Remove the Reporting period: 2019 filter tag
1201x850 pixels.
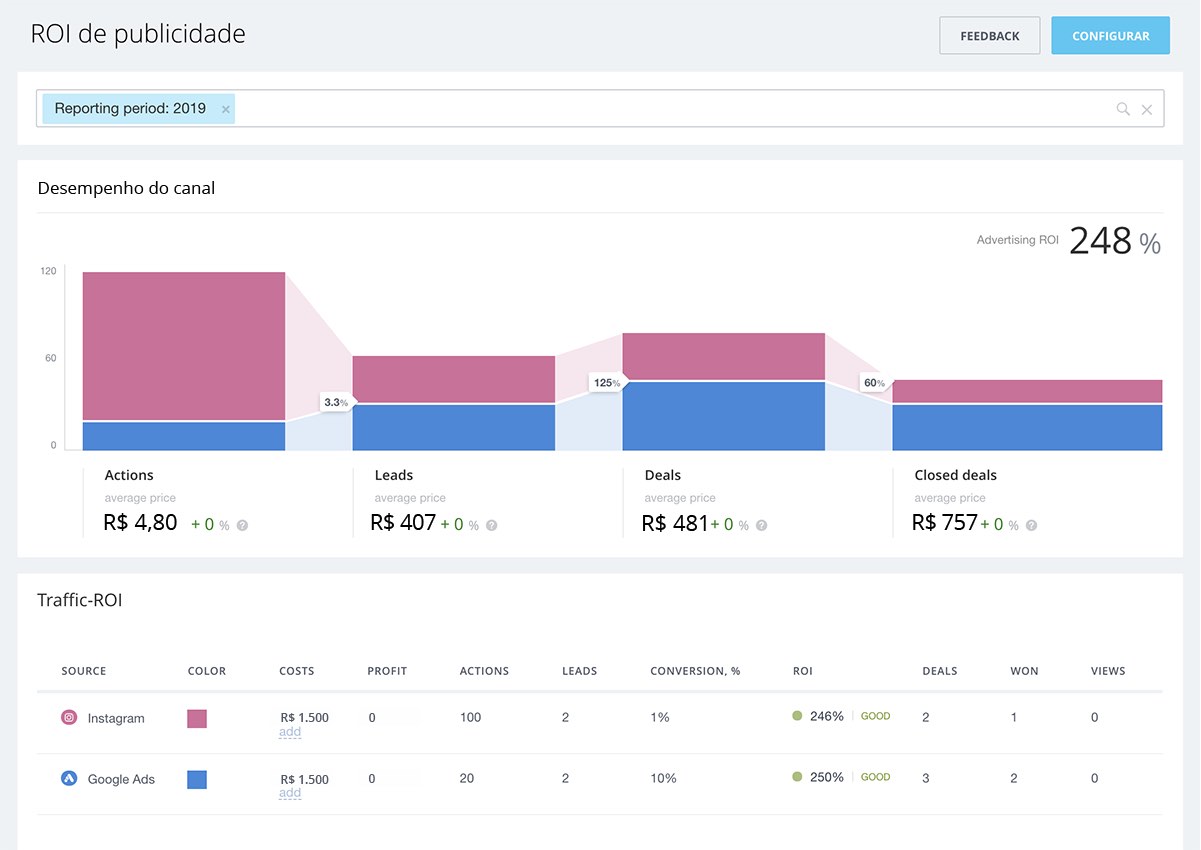[226, 109]
